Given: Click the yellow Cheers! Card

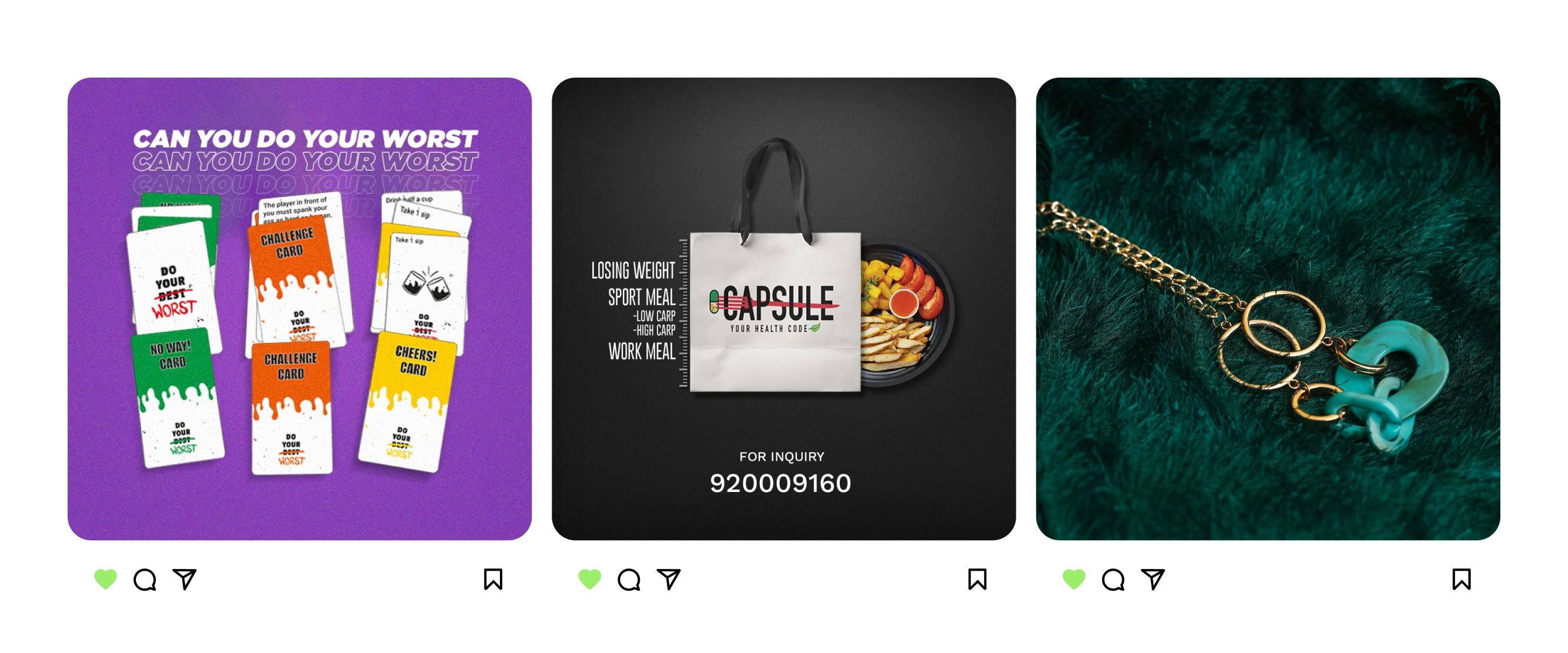Looking at the screenshot, I should pos(407,401).
